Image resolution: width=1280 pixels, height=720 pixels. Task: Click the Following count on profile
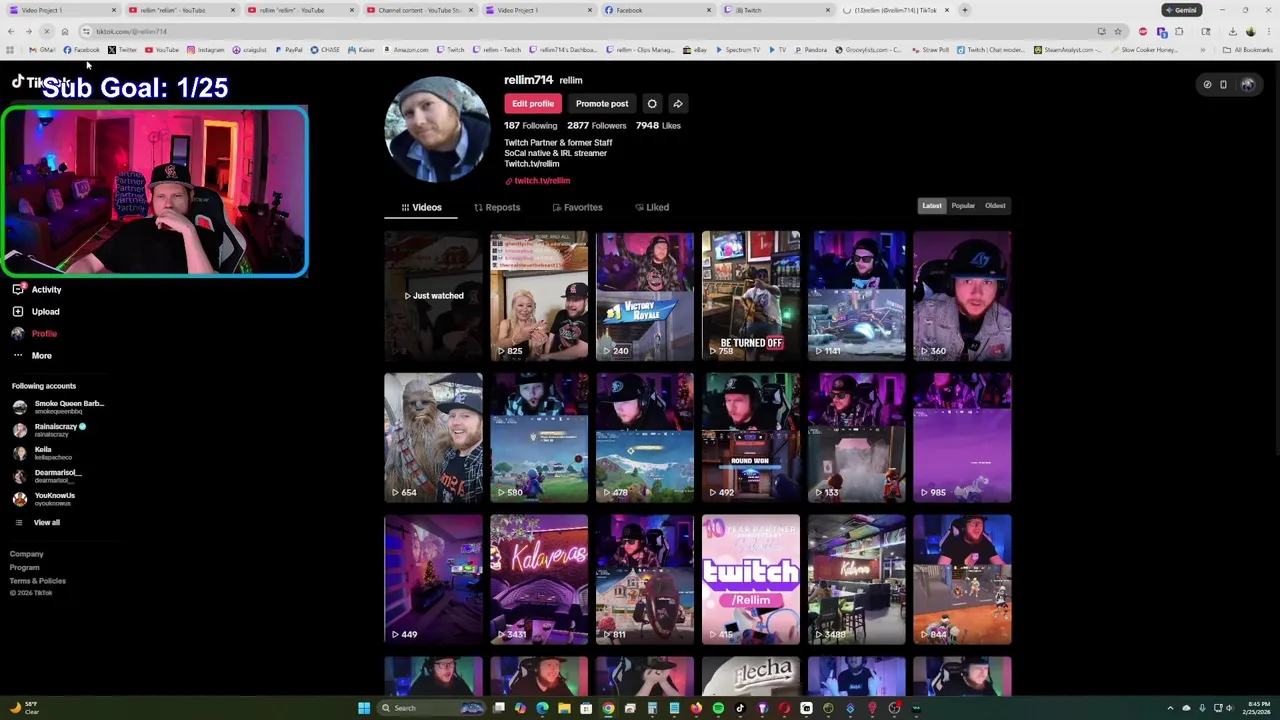[x=530, y=126]
